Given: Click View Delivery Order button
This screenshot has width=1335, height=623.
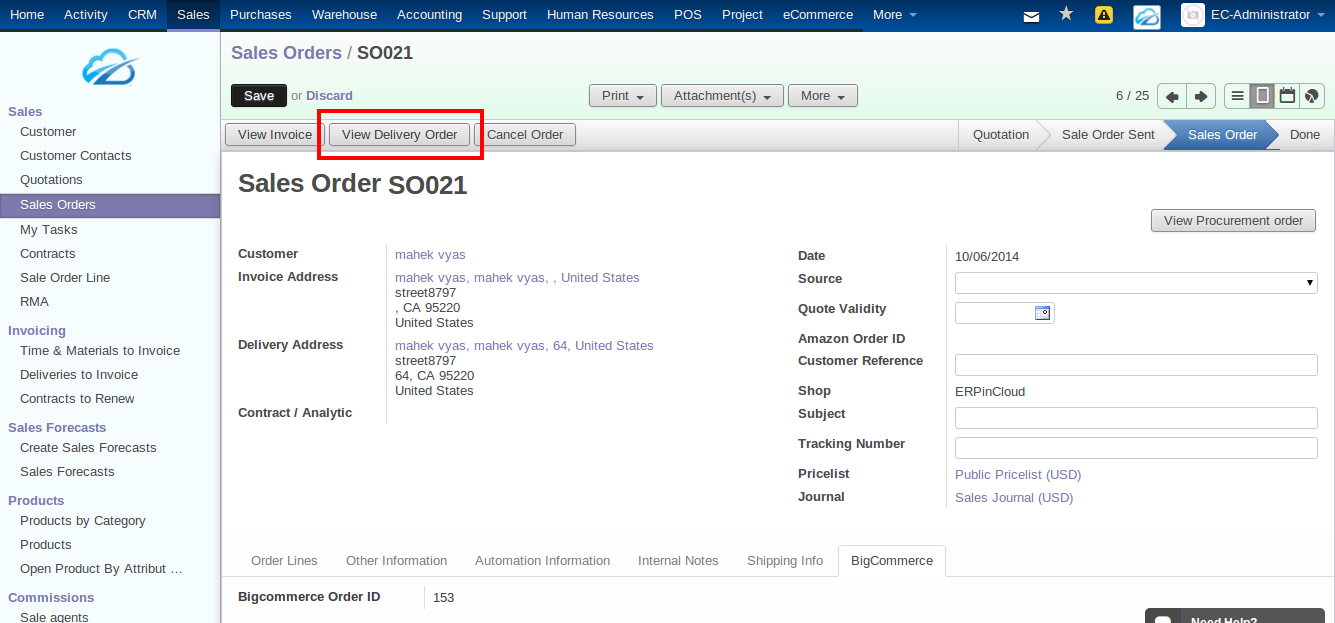Looking at the screenshot, I should [x=399, y=133].
